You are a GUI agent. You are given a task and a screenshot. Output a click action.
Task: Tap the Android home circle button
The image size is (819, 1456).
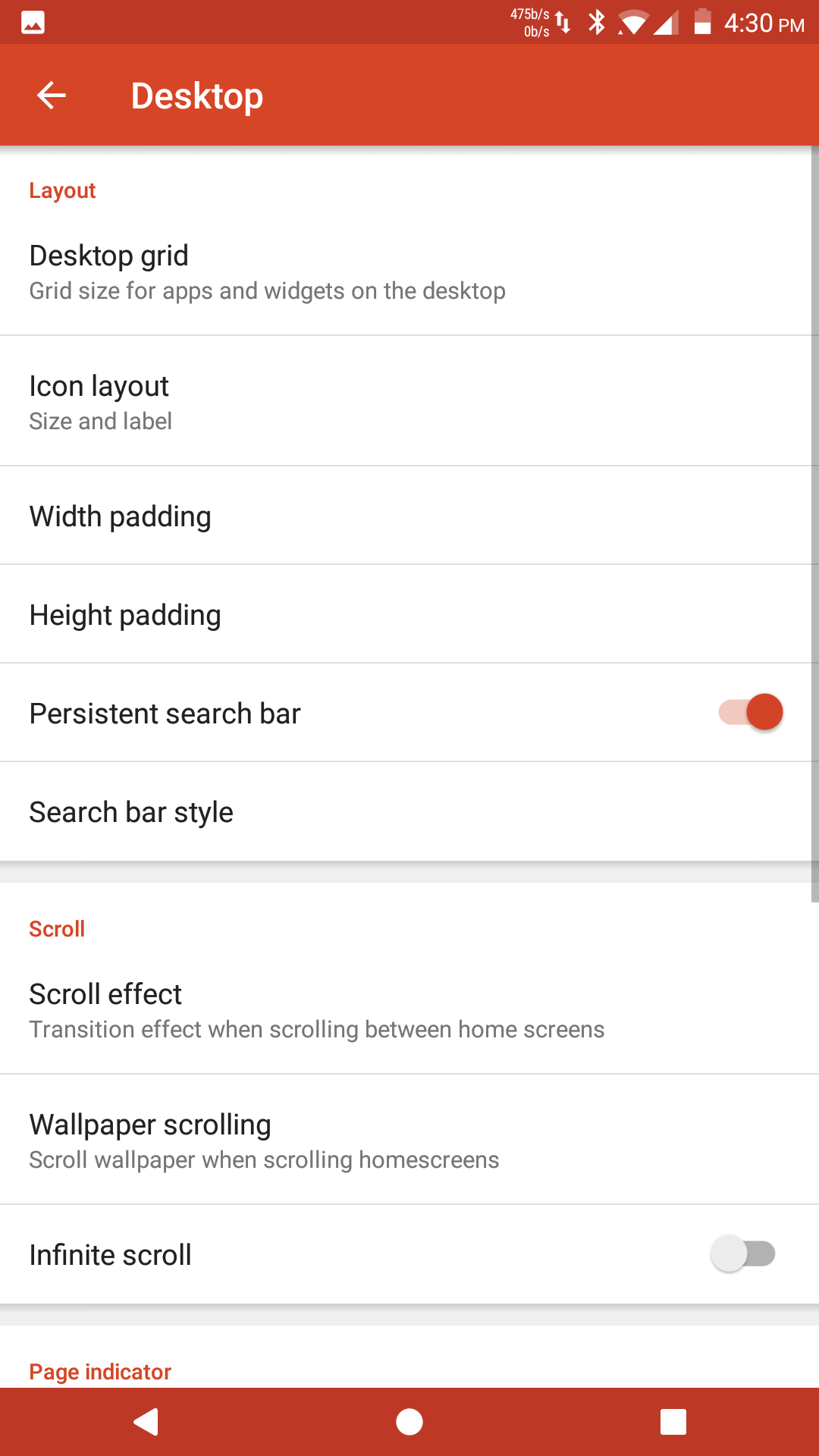(409, 1422)
